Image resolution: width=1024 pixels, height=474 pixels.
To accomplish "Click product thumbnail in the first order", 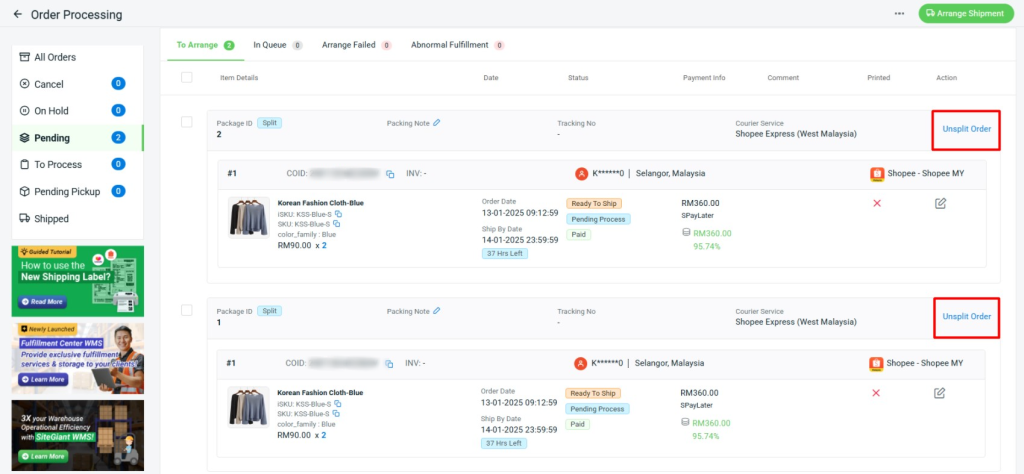I will tap(248, 216).
